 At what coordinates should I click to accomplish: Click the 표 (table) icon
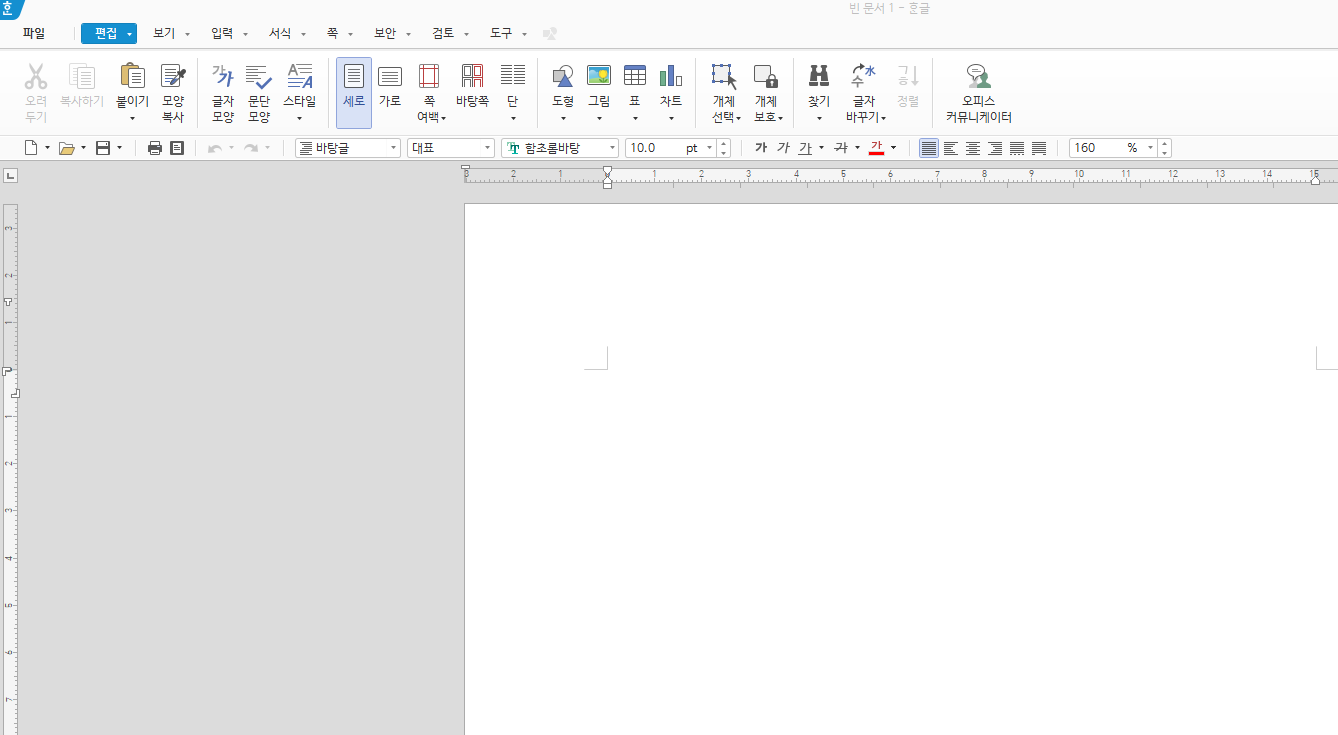pos(635,76)
